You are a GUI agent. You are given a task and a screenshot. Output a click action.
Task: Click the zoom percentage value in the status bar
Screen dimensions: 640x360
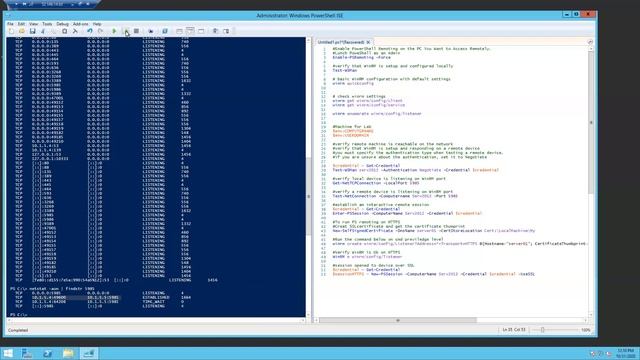[586, 330]
